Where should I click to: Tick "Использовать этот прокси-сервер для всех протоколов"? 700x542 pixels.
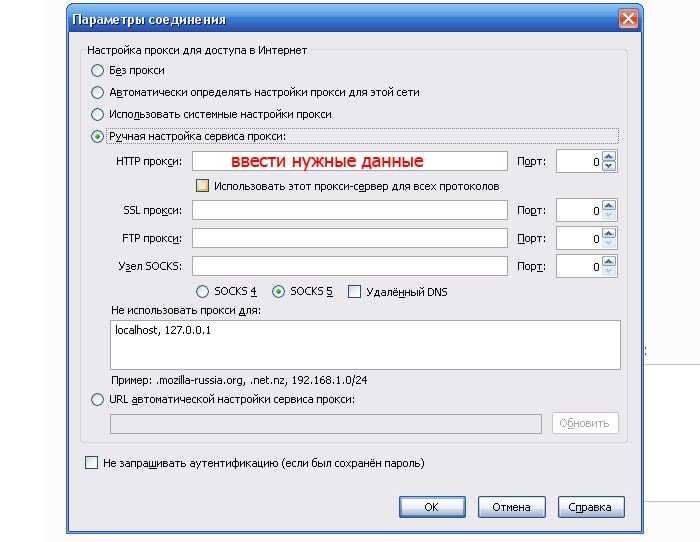202,186
